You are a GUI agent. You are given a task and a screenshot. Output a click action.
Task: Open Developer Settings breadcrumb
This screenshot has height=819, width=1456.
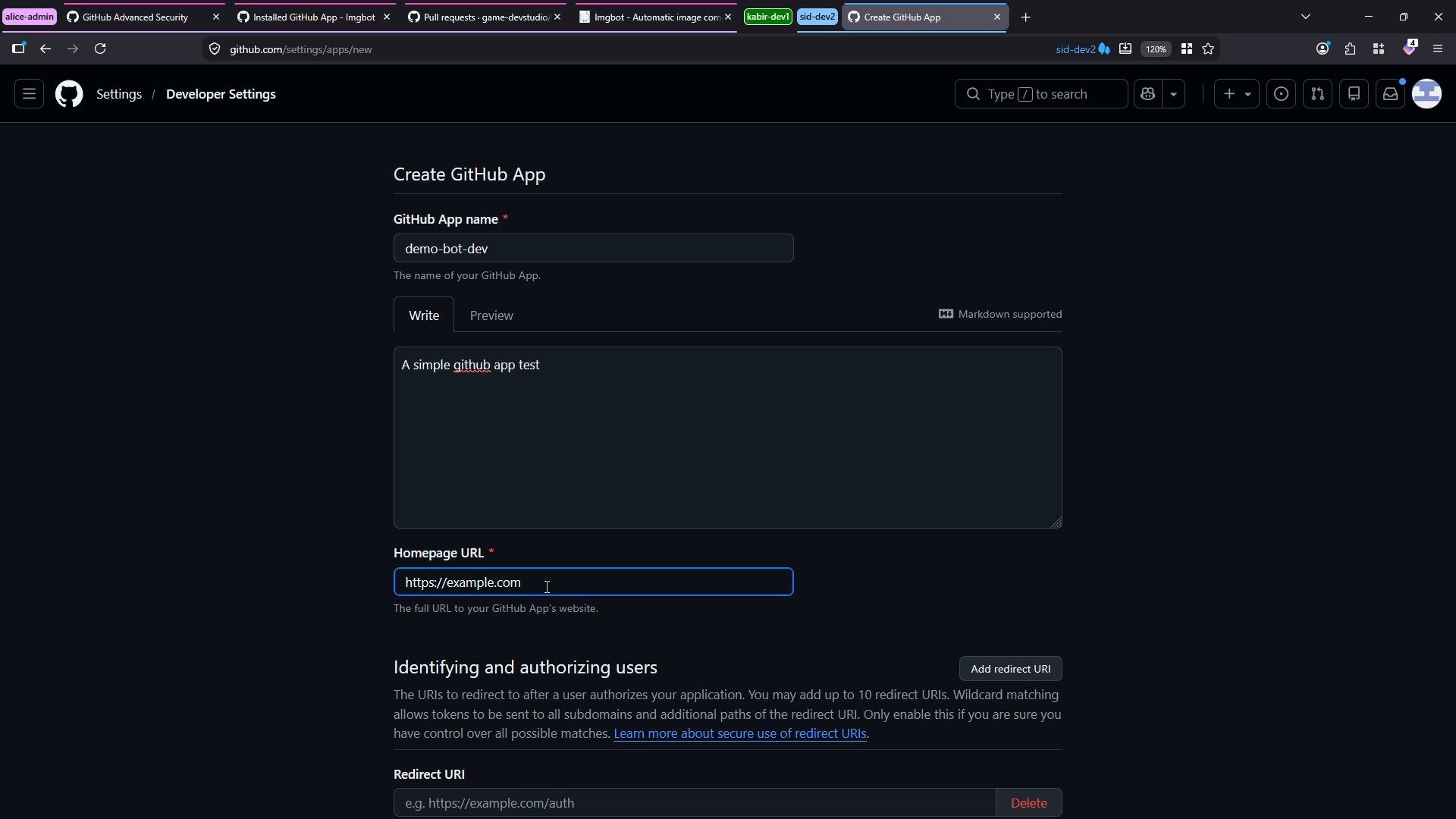tap(221, 94)
